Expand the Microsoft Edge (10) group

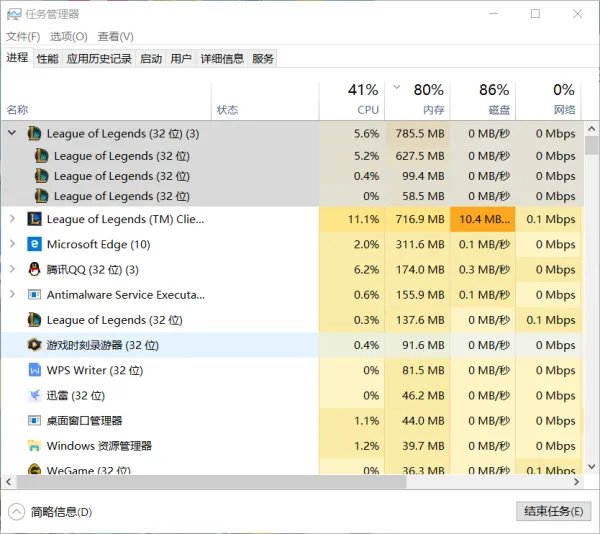(12, 244)
